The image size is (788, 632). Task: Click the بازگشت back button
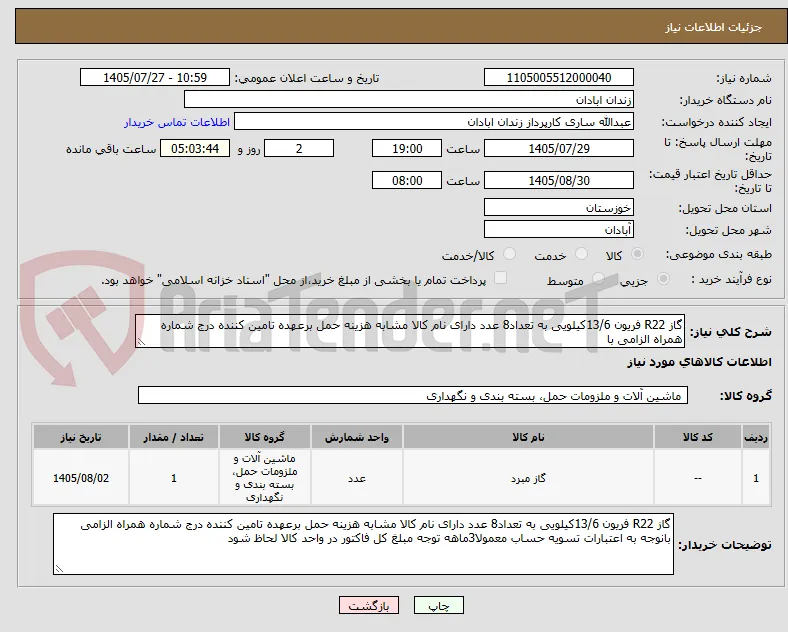pos(369,605)
